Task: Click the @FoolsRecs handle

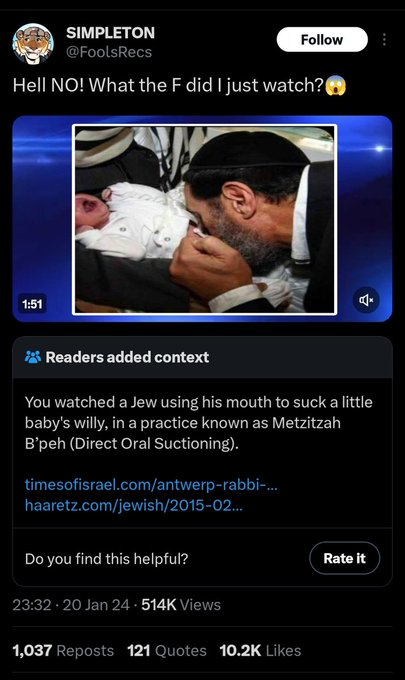Action: (109, 52)
